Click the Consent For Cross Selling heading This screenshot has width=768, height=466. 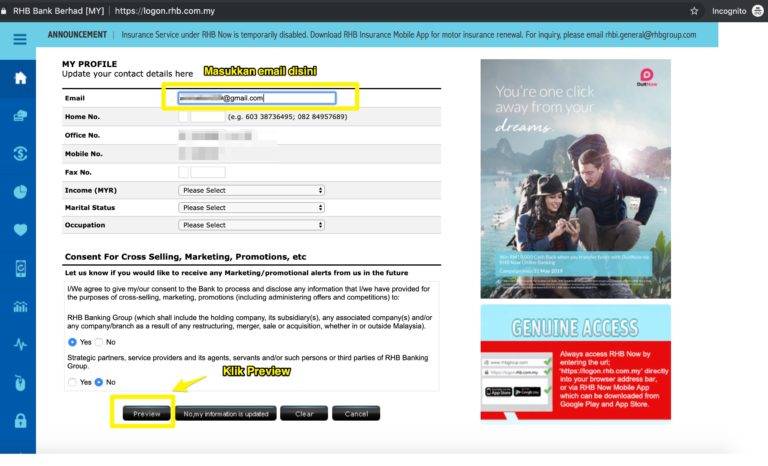[x=185, y=257]
